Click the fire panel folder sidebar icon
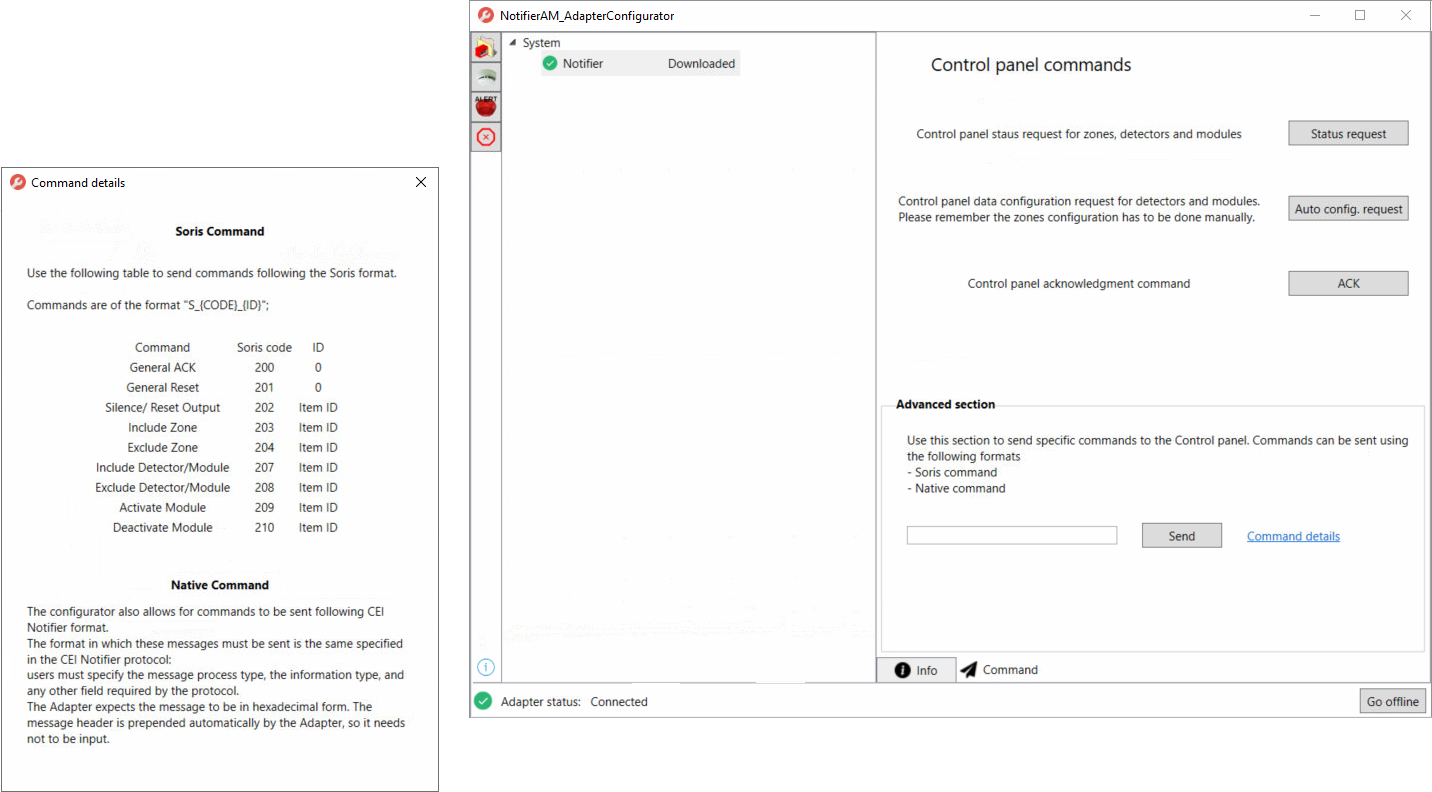The width and height of the screenshot is (1432, 792). (486, 47)
